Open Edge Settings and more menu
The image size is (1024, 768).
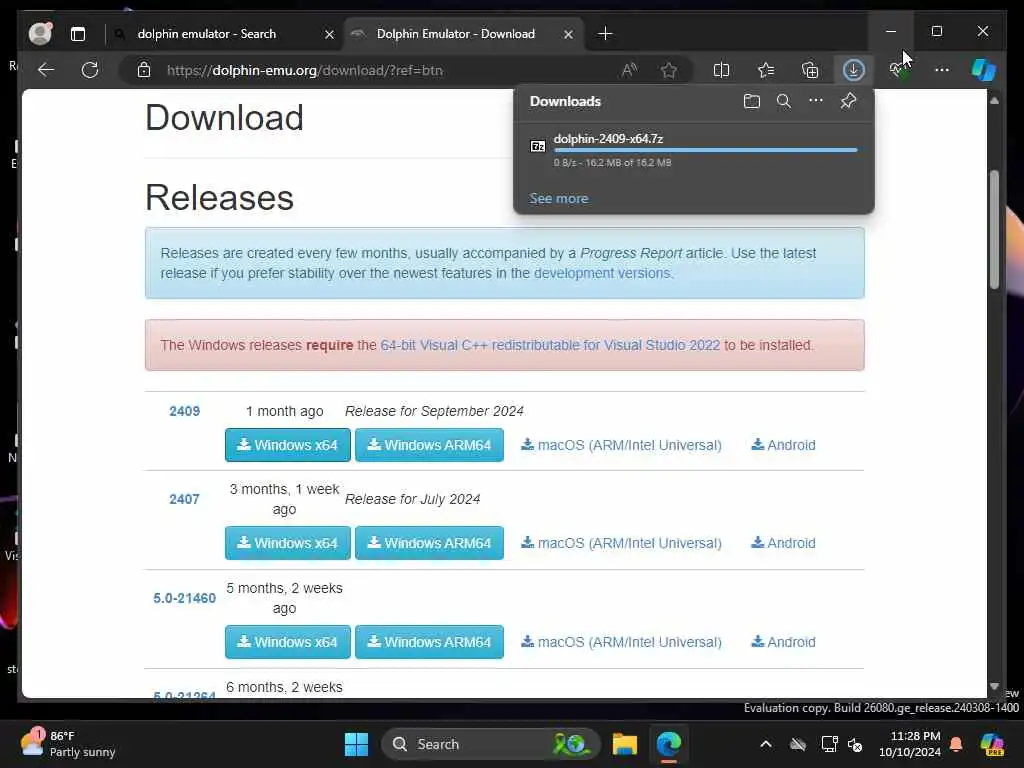[942, 70]
